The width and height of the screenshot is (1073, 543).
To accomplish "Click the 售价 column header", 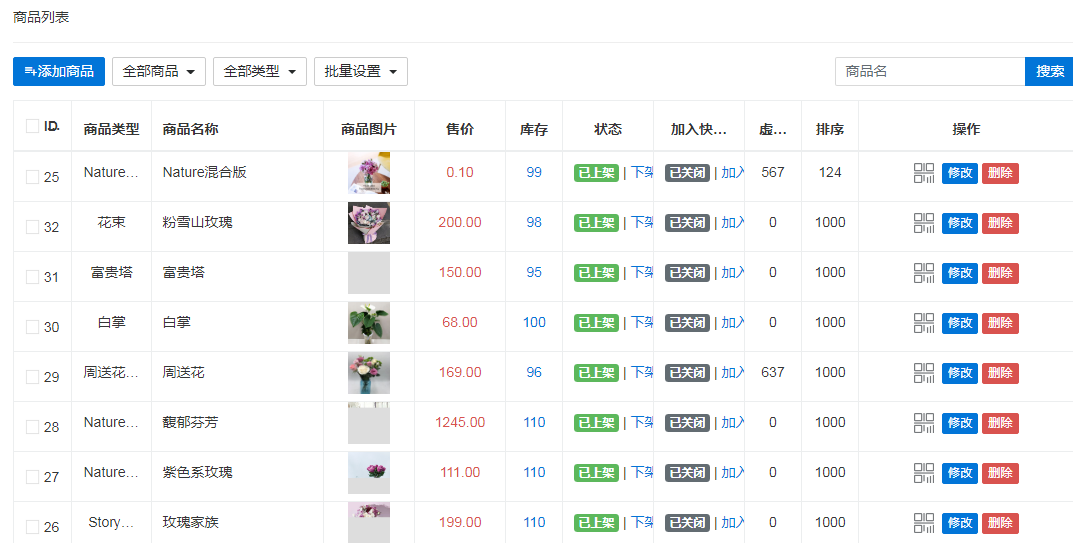I will coord(460,130).
